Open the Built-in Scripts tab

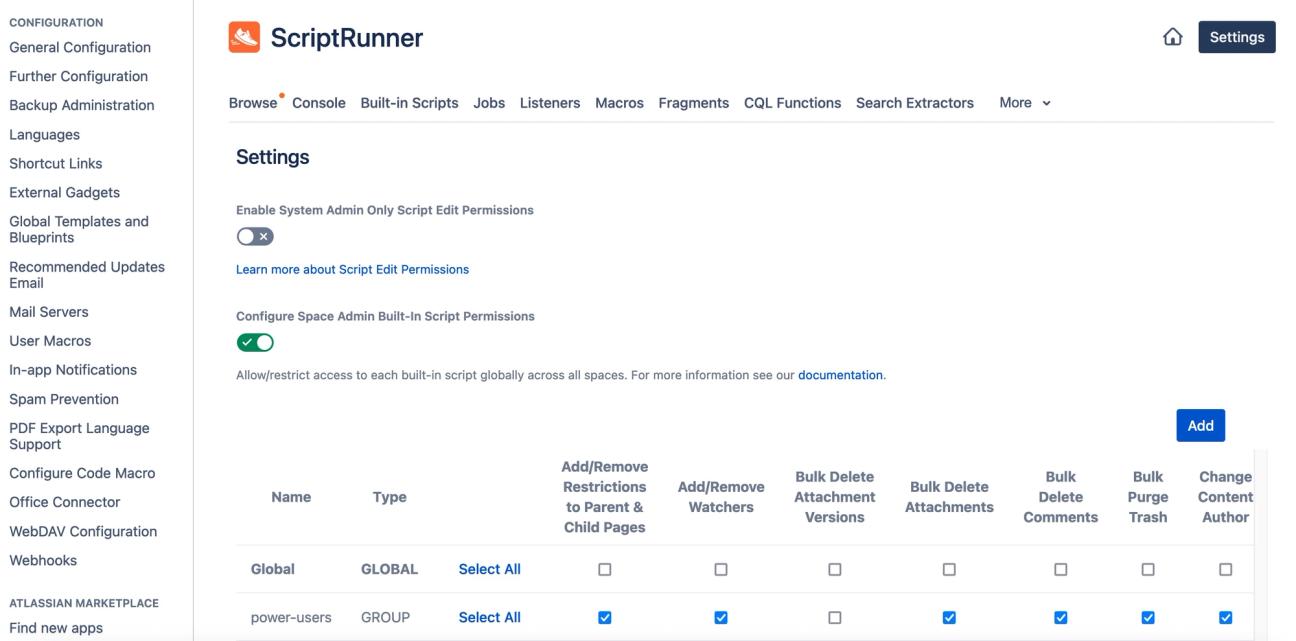coord(411,102)
